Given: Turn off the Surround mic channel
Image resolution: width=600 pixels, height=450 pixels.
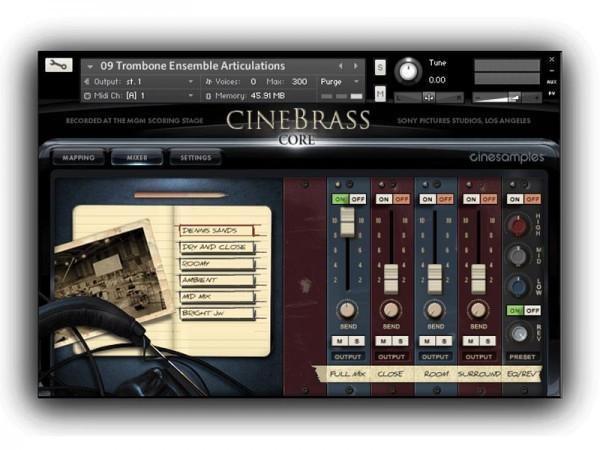Looking at the screenshot, I should 489,199.
